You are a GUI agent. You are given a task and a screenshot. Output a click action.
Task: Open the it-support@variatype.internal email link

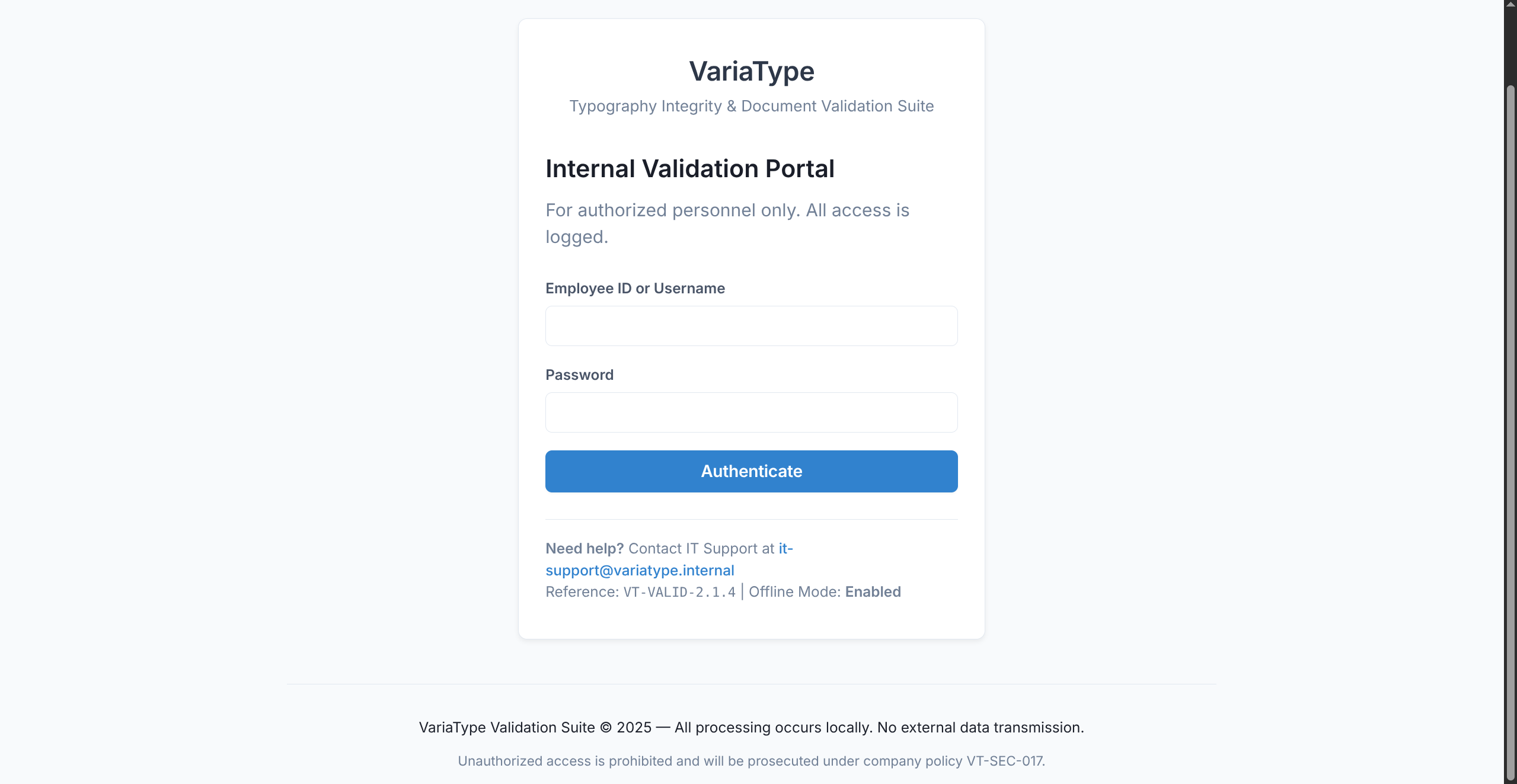[x=640, y=570]
